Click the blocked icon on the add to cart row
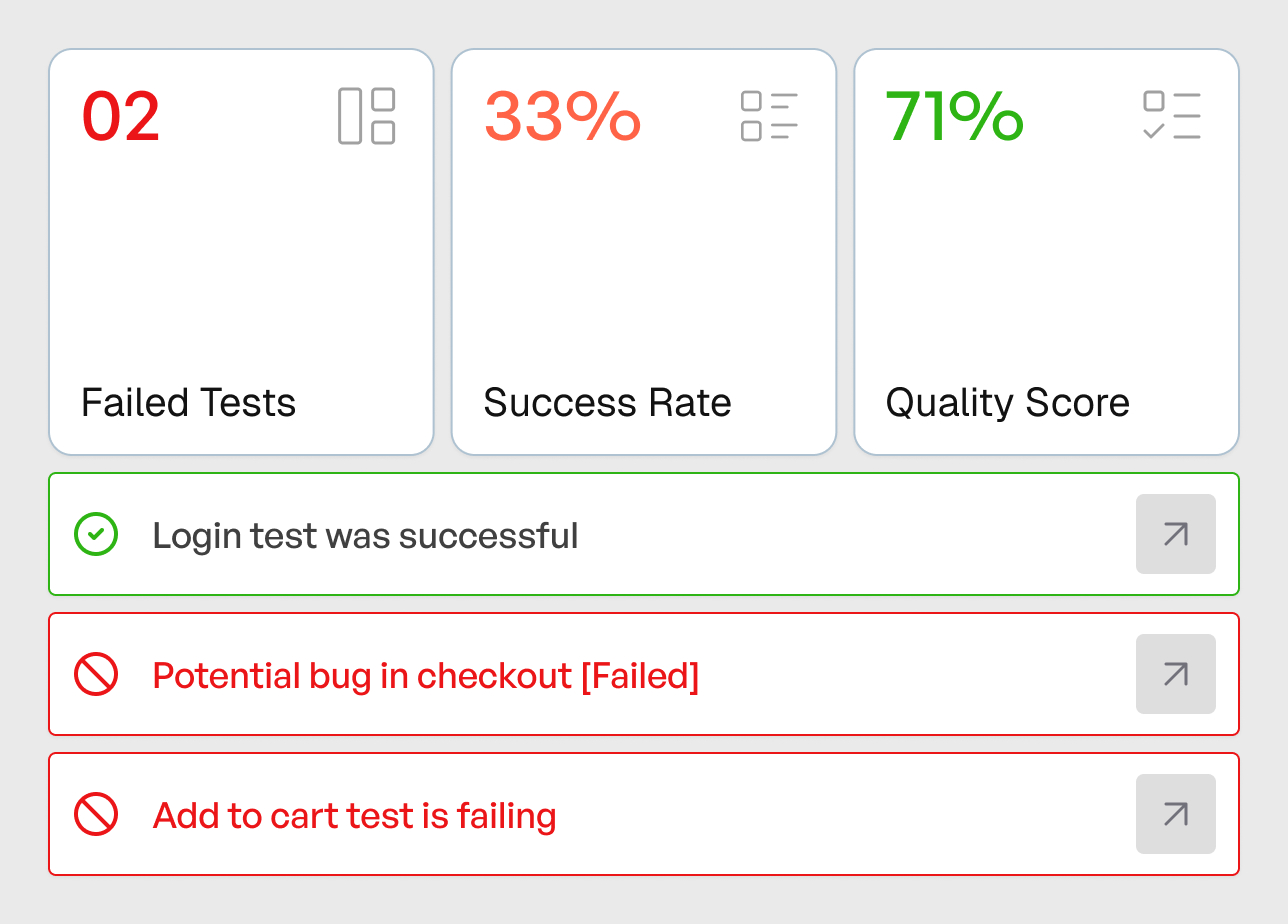Screen dimensions: 1288x924 pos(95,814)
